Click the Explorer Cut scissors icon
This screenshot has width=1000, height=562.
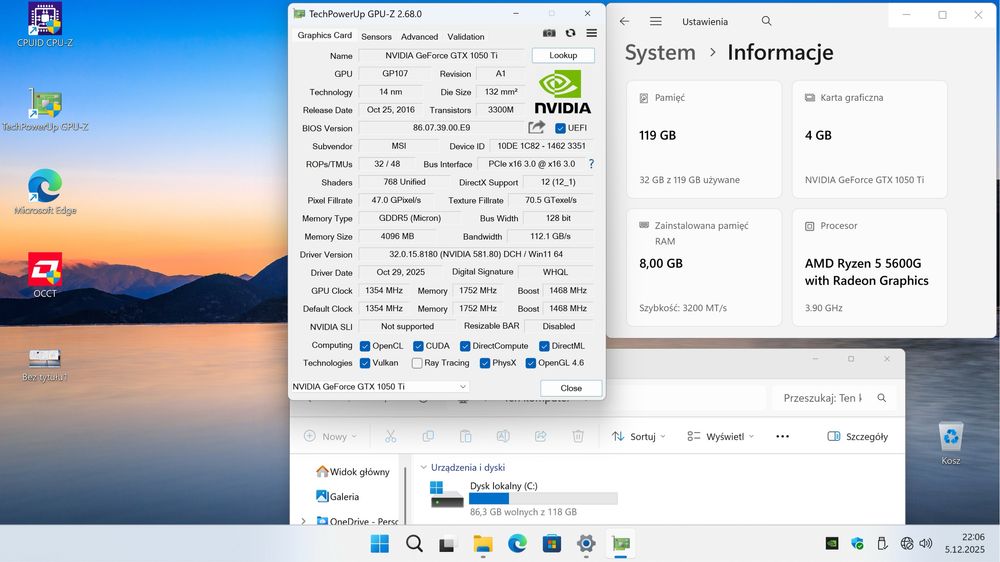coord(390,436)
